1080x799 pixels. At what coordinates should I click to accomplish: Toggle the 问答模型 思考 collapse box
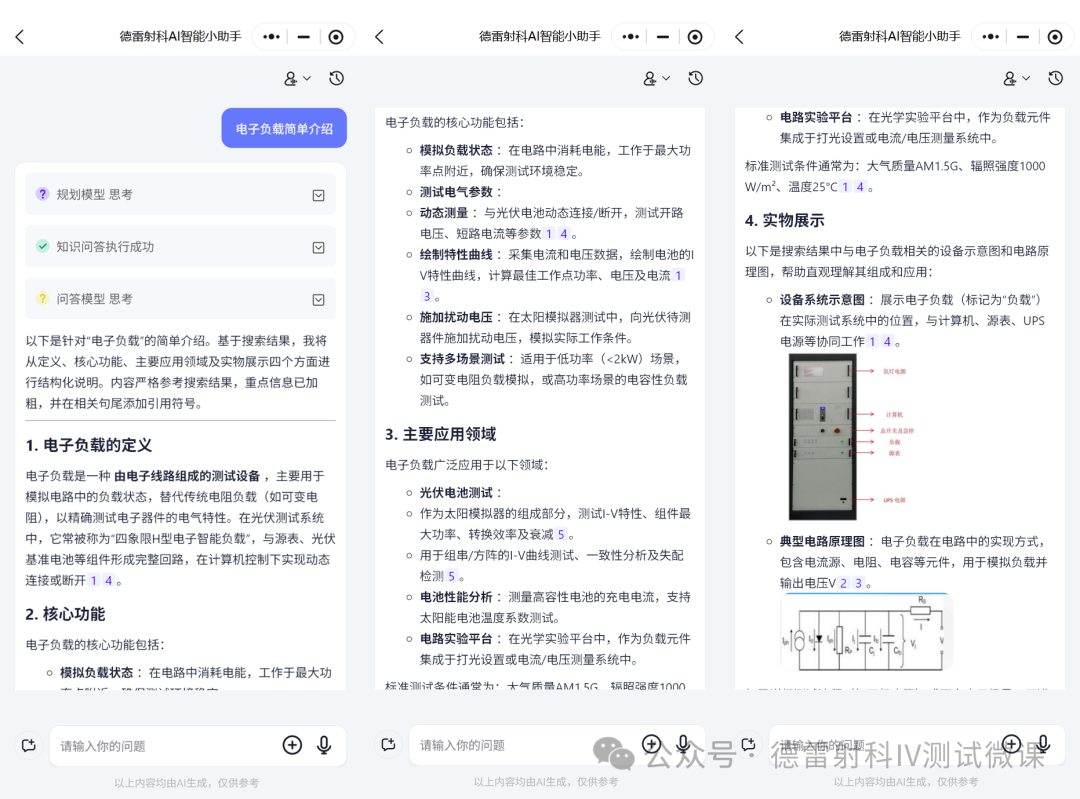click(x=318, y=299)
